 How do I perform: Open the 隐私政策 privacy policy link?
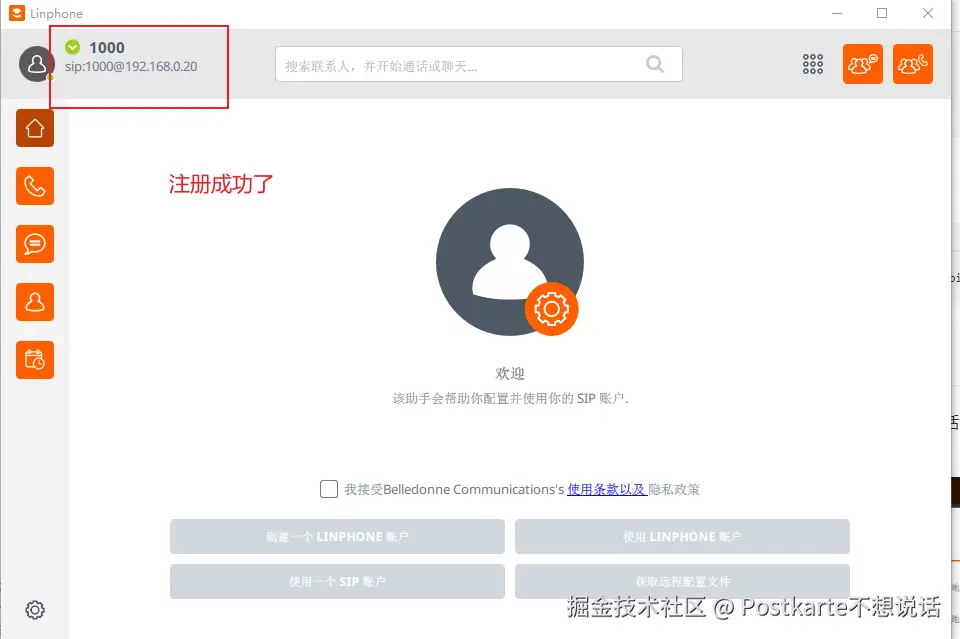(674, 489)
